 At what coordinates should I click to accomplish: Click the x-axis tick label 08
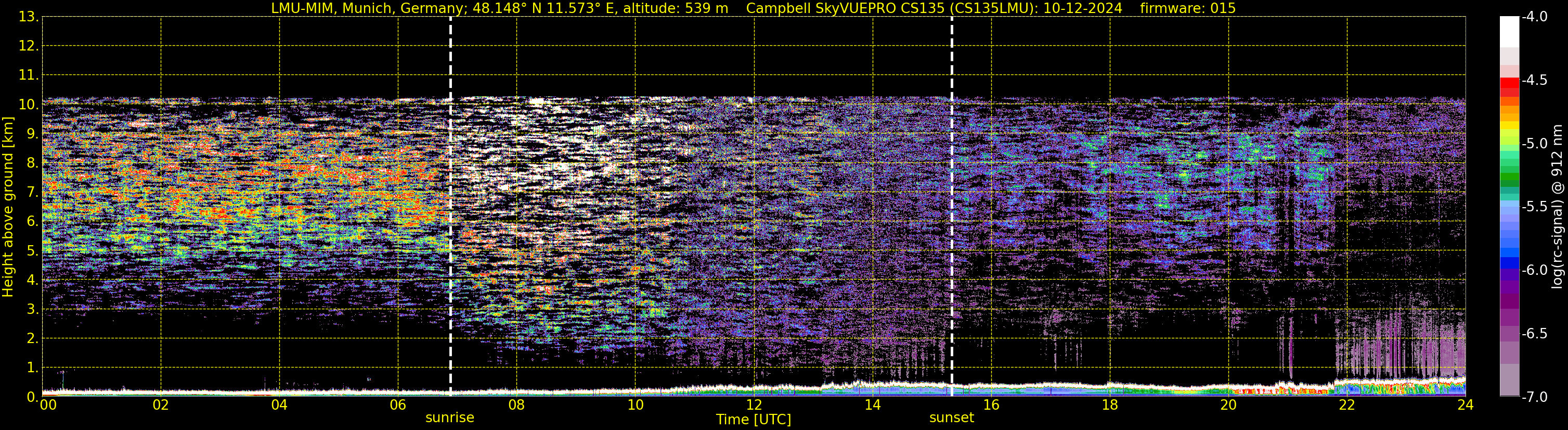(x=517, y=405)
